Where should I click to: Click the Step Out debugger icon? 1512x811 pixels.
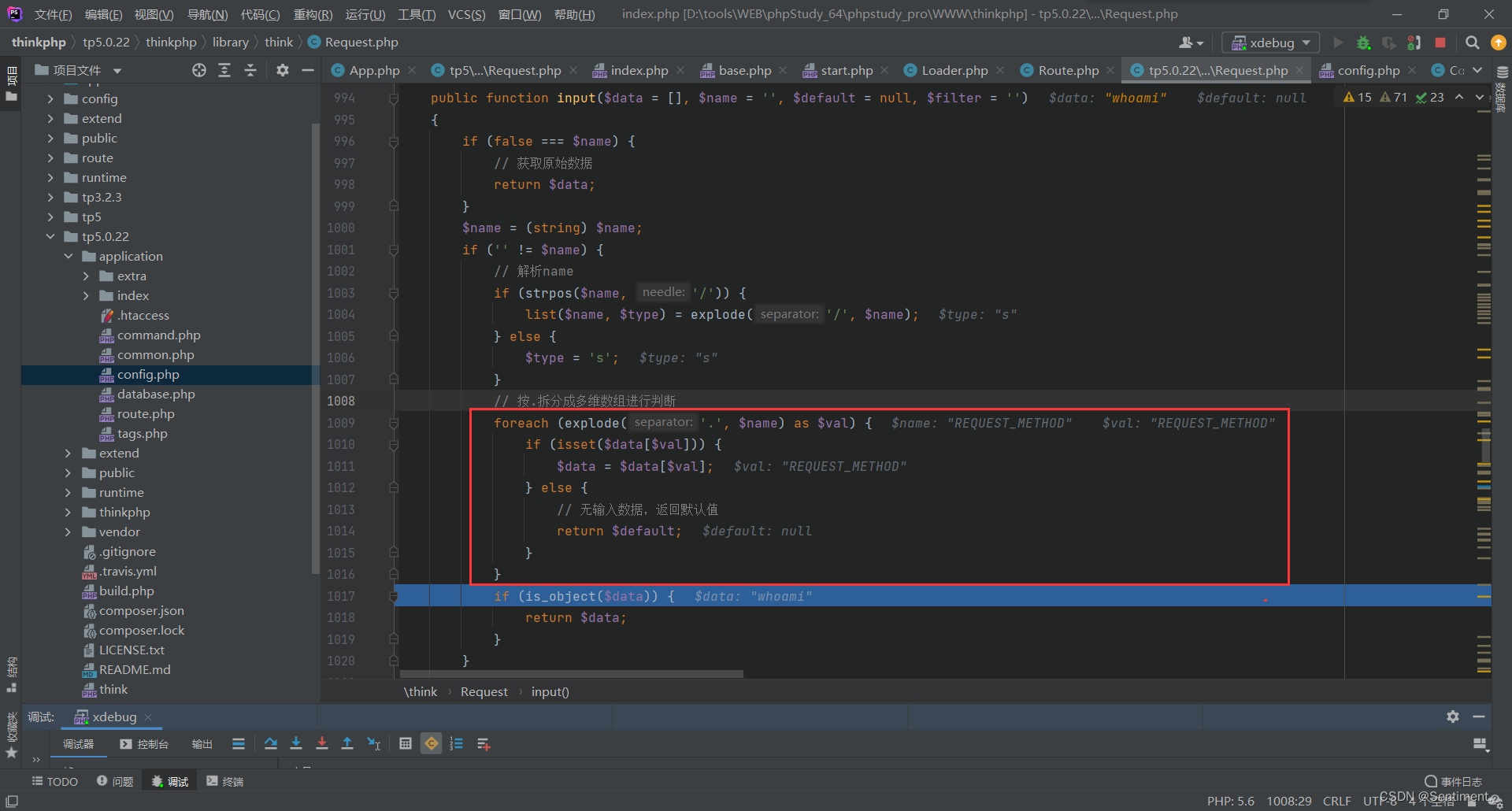pos(347,744)
